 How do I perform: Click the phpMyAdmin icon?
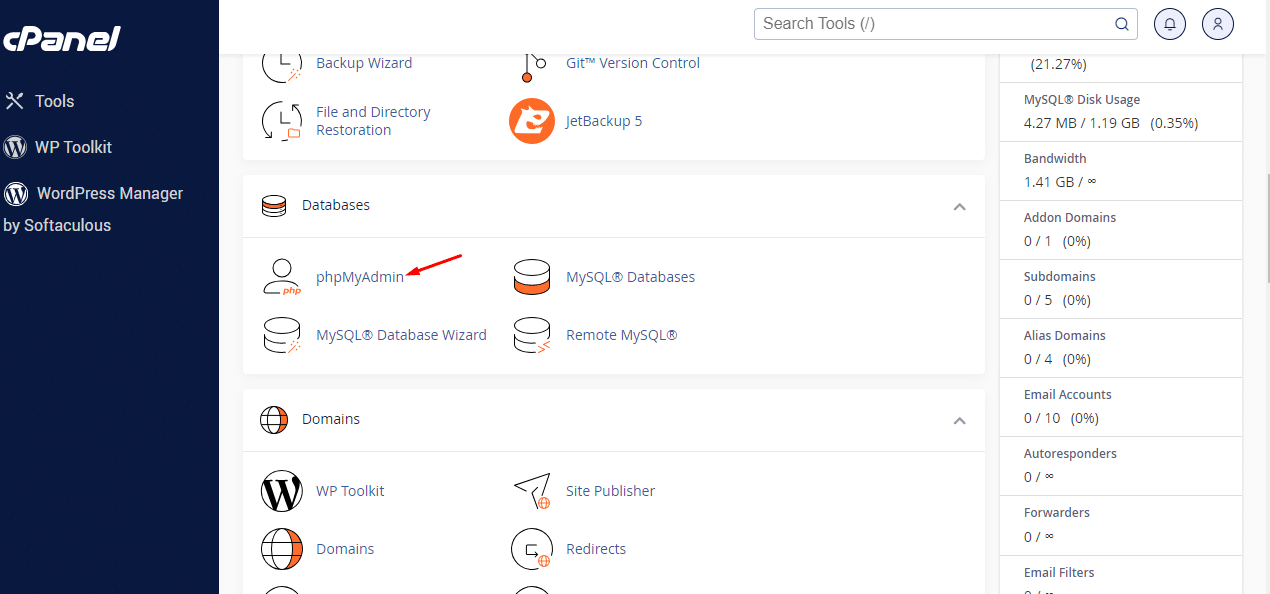point(282,277)
